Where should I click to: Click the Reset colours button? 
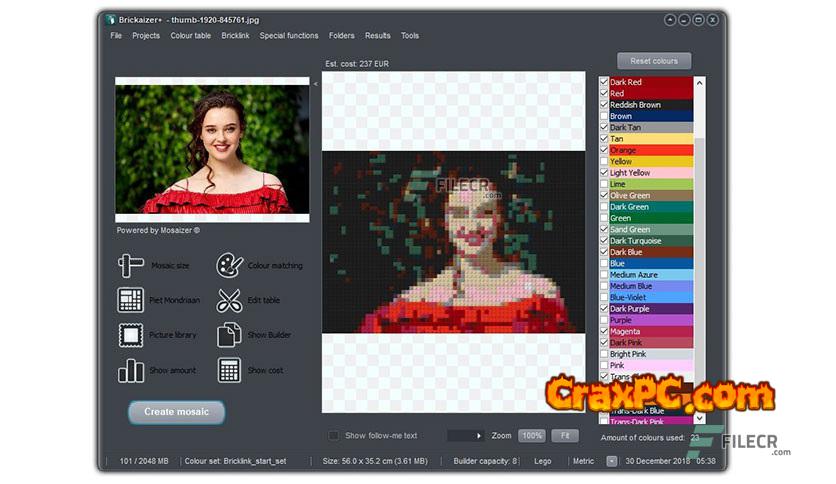coord(654,61)
